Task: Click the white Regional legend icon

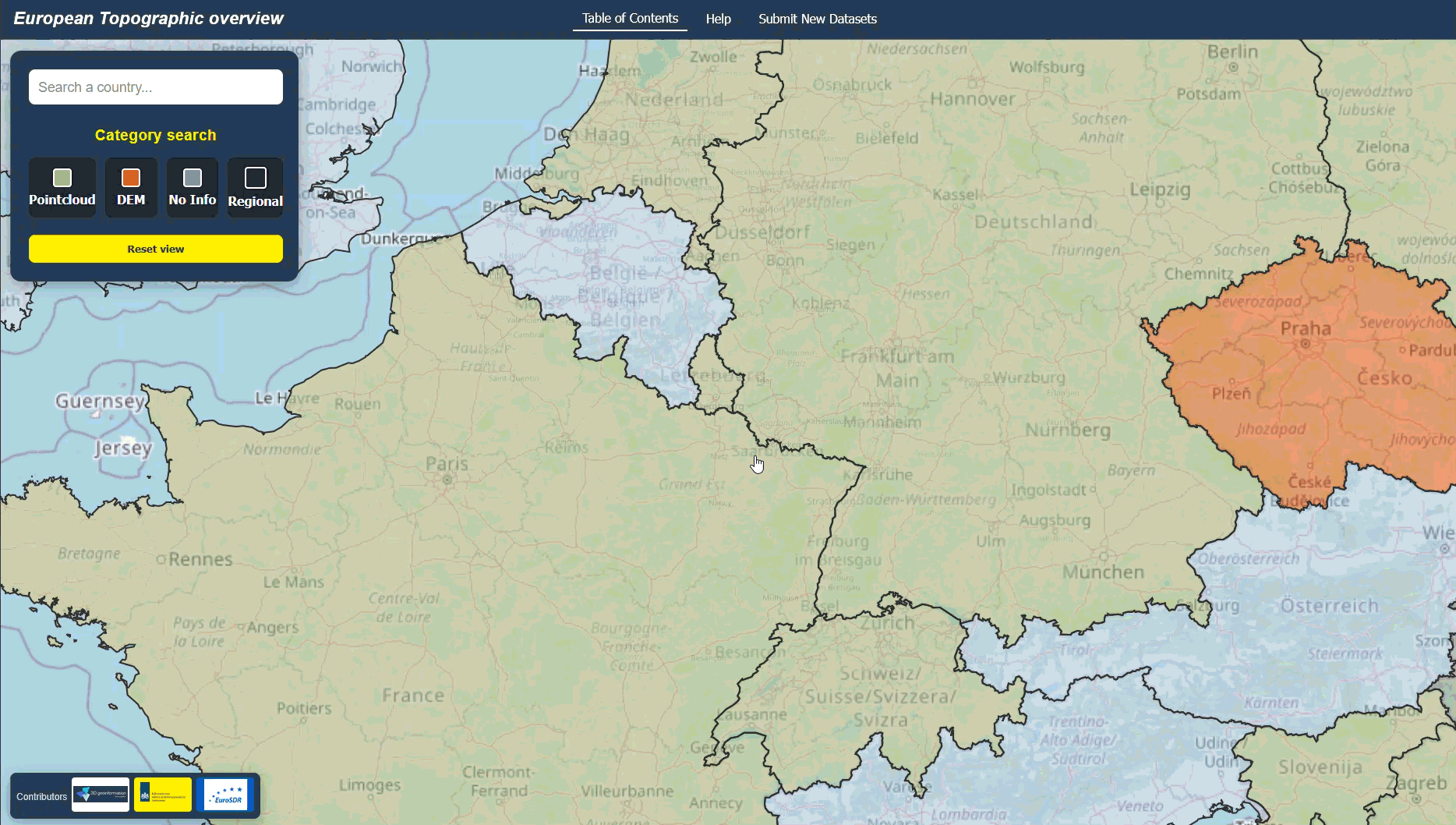Action: tap(255, 178)
